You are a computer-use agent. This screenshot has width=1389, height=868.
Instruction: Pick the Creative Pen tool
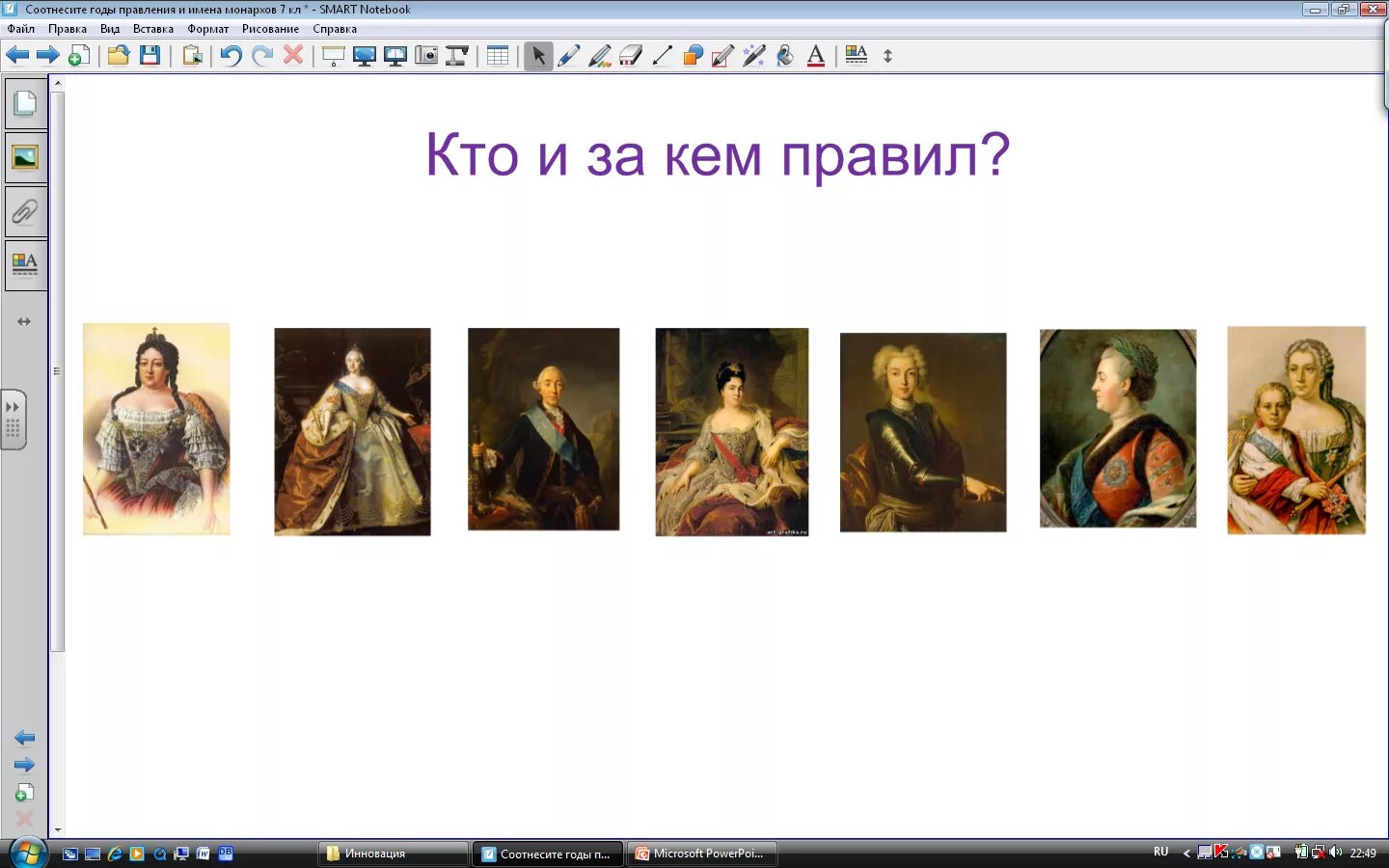pyautogui.click(x=600, y=55)
